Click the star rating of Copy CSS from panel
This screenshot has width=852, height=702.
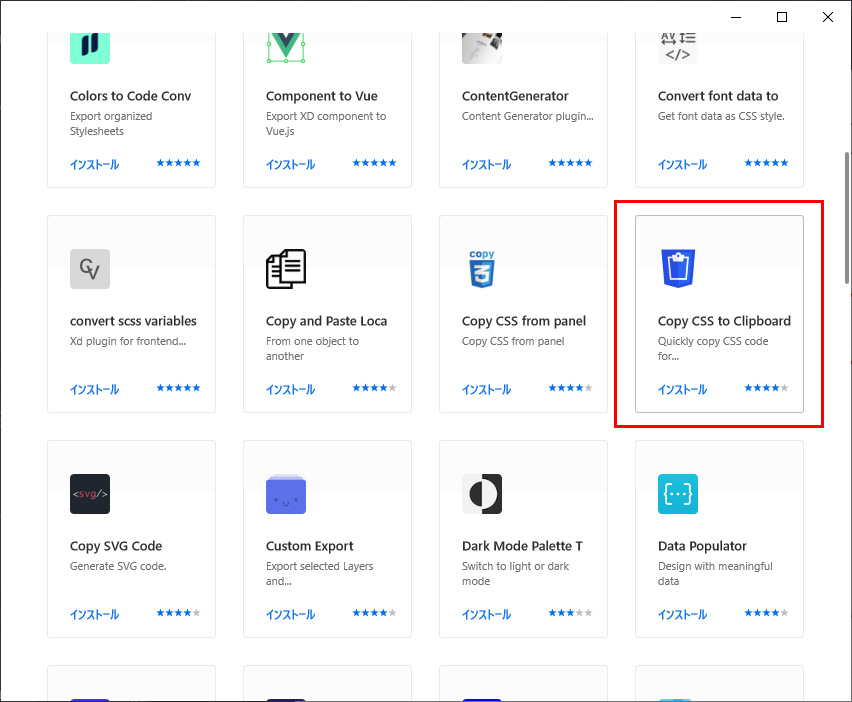[570, 387]
